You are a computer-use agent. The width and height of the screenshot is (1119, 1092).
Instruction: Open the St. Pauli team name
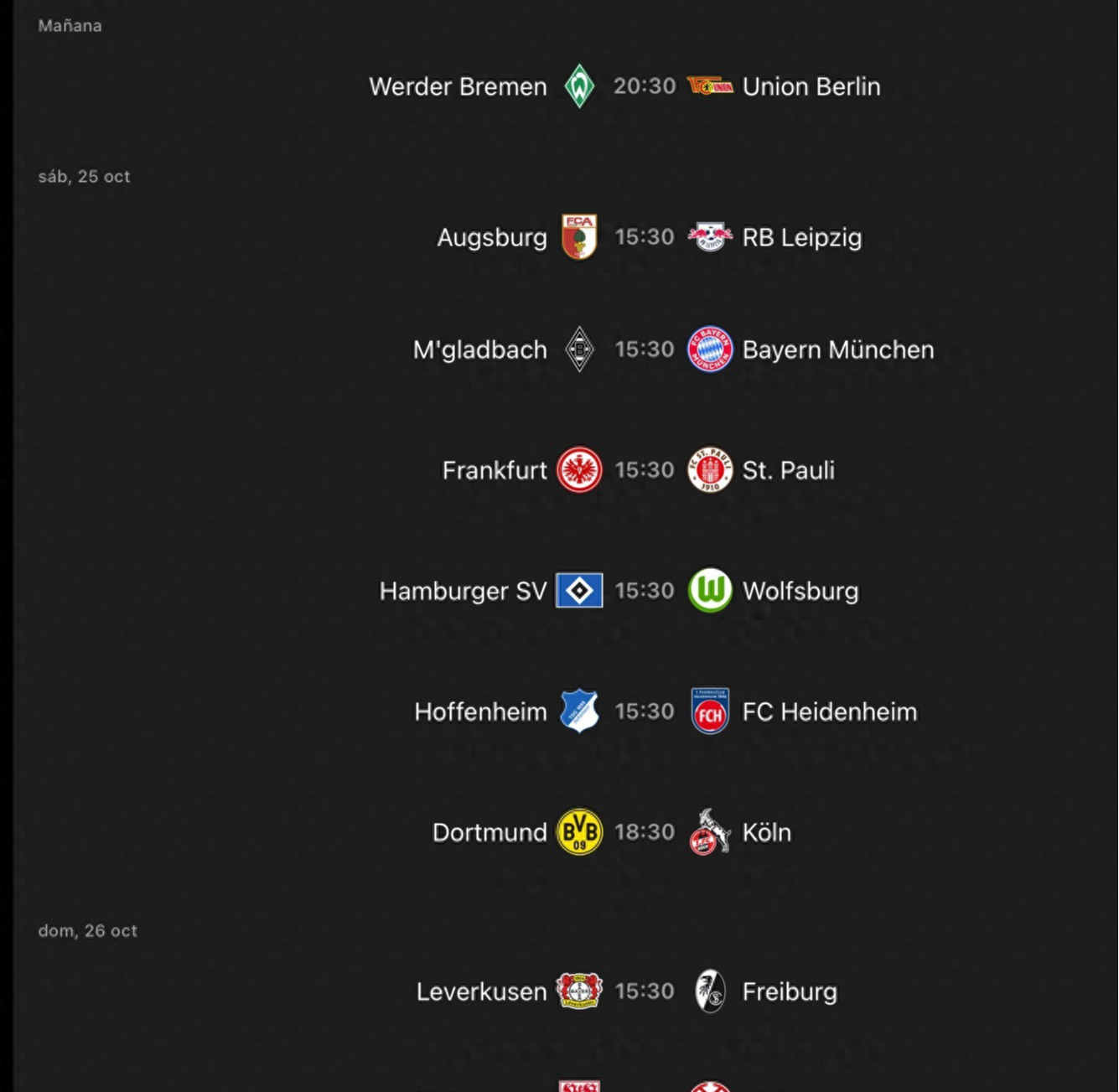[788, 470]
